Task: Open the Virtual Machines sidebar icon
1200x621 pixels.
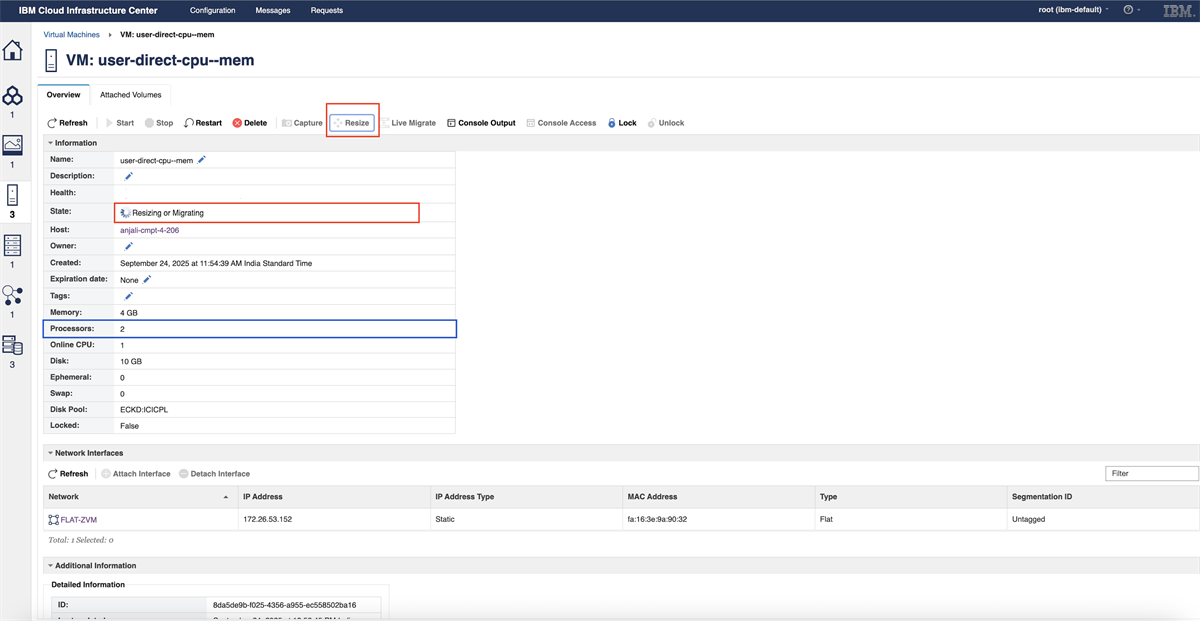Action: (x=12, y=194)
